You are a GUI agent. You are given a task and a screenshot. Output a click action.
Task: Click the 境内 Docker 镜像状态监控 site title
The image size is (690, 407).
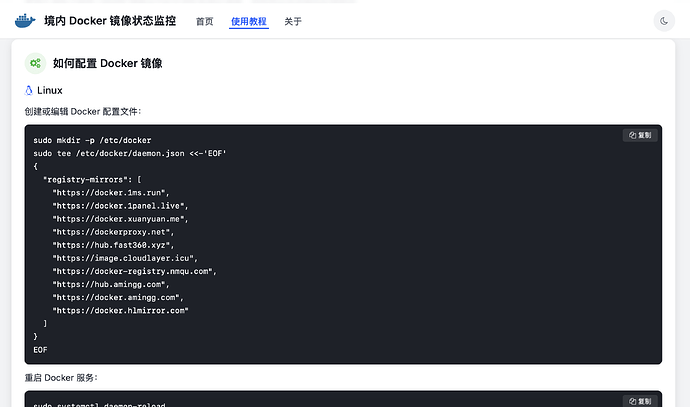pos(110,21)
